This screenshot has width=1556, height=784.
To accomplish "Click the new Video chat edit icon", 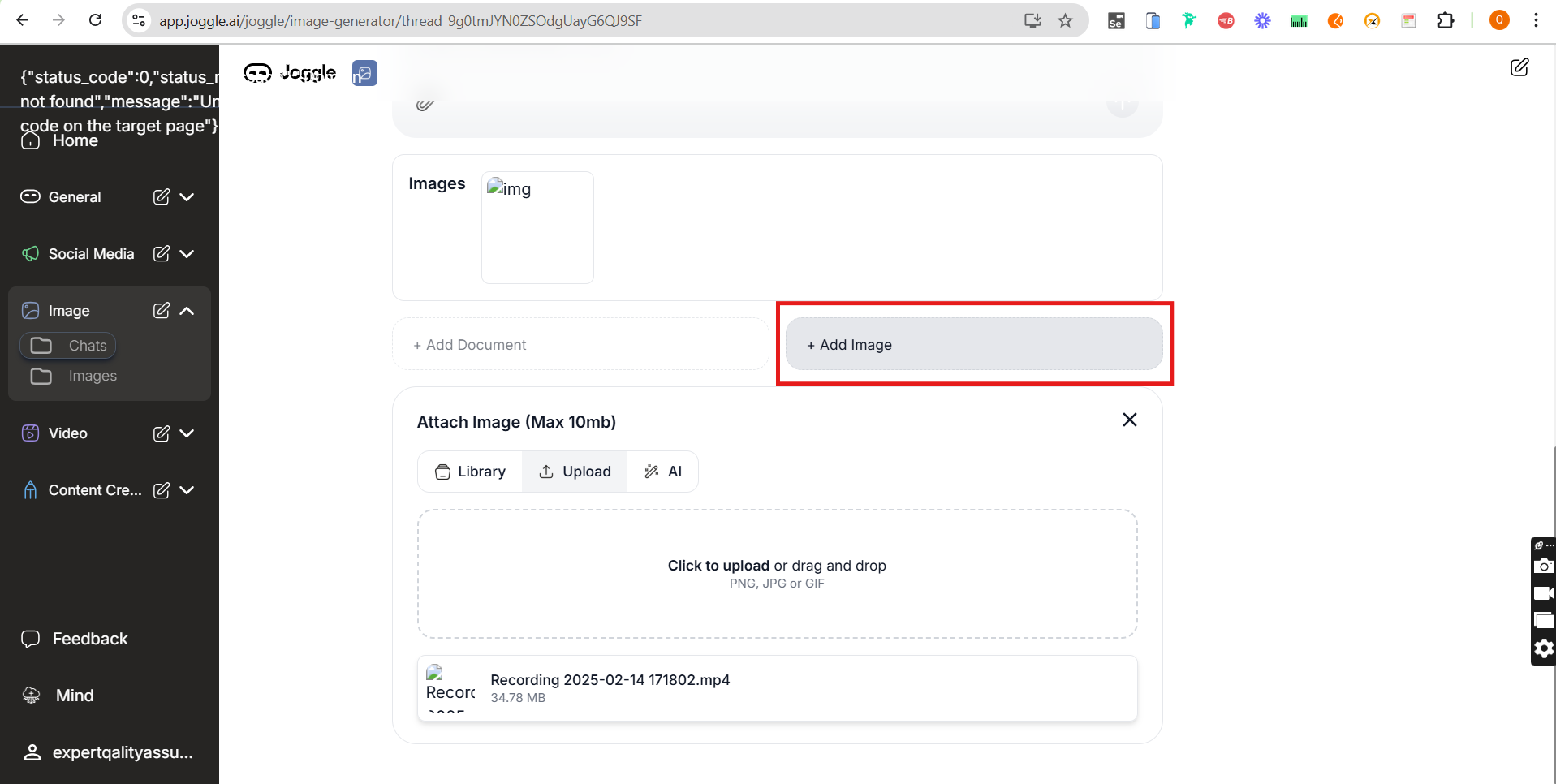I will point(162,433).
